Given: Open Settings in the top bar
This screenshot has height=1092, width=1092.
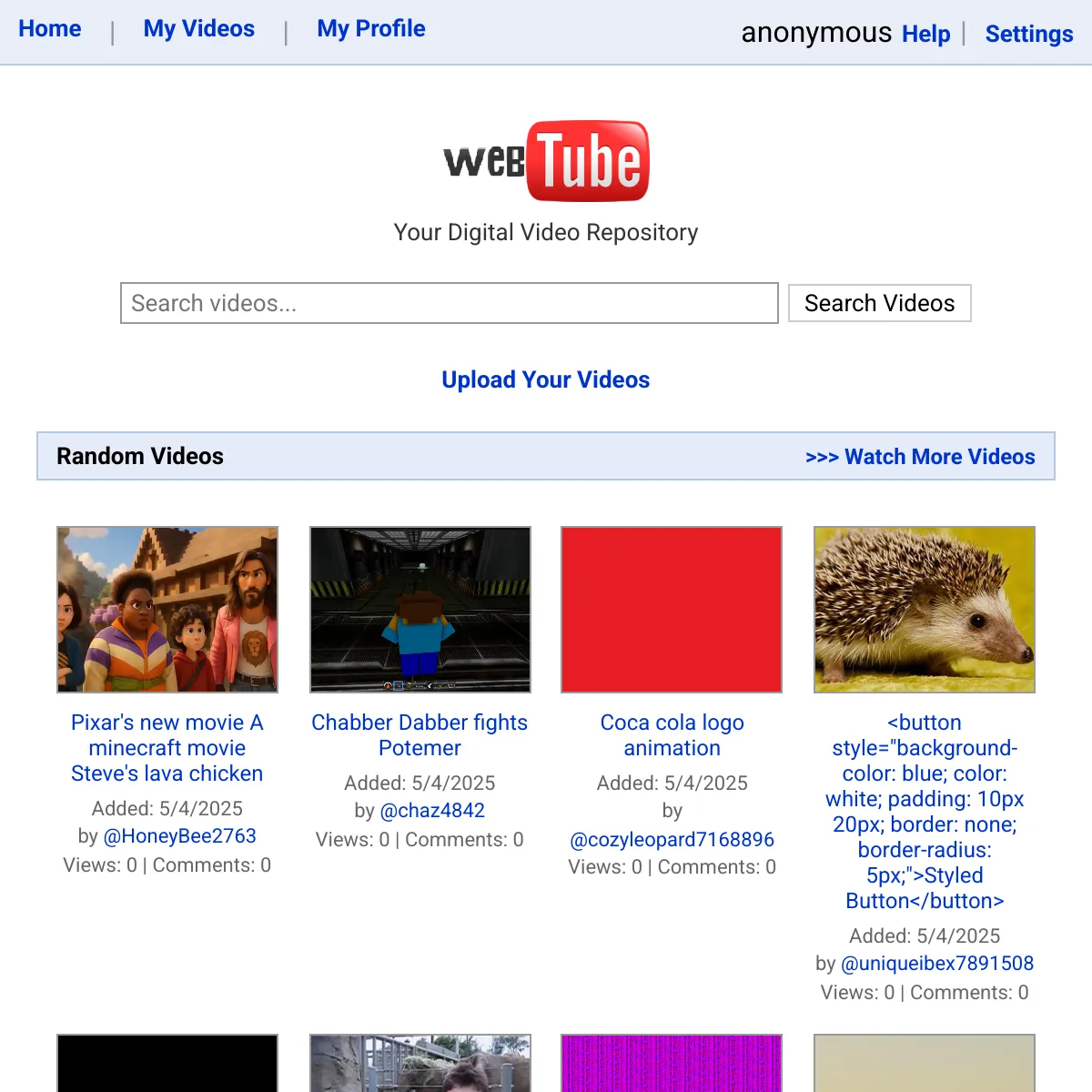Looking at the screenshot, I should pos(1028,35).
